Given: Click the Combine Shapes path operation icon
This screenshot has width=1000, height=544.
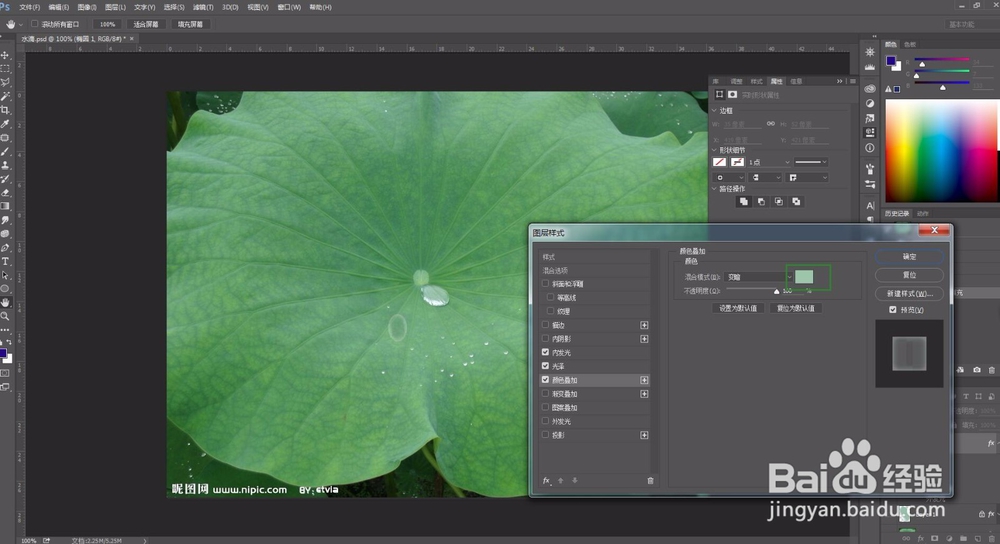Looking at the screenshot, I should (744, 202).
